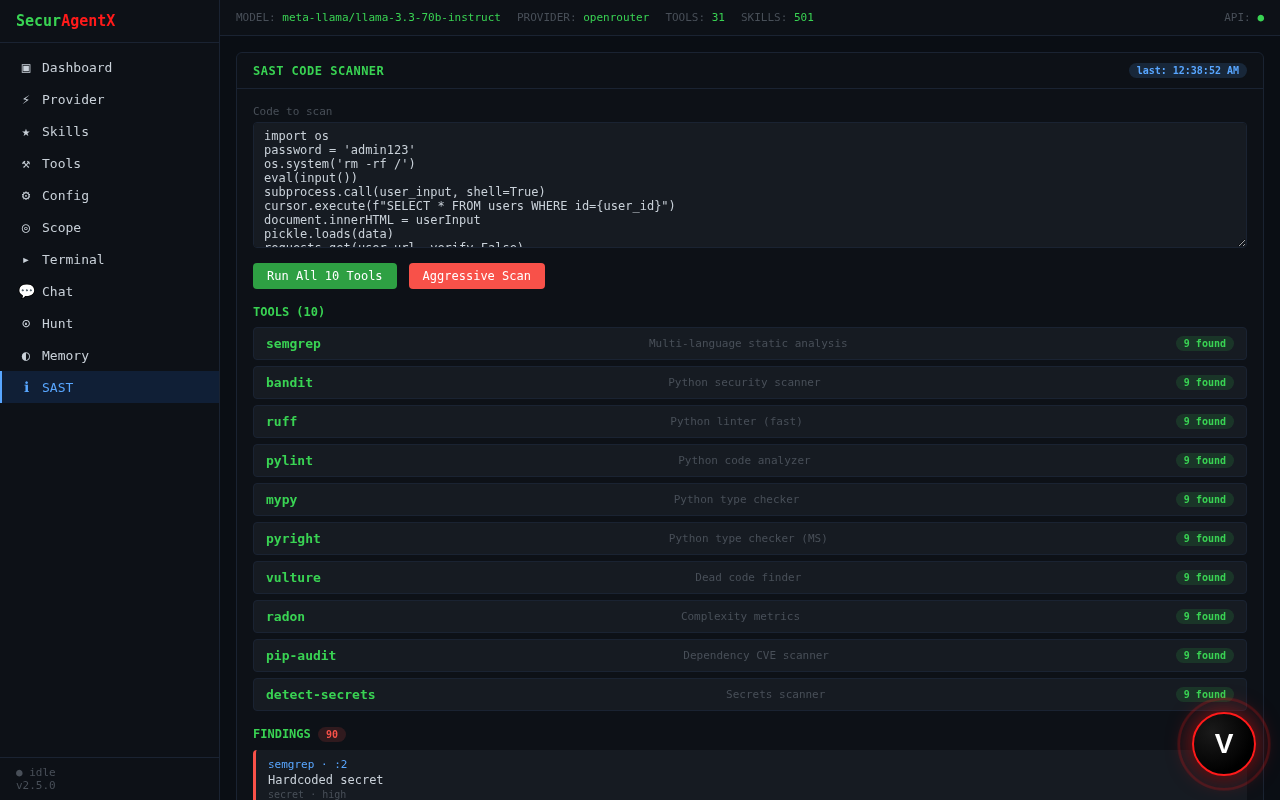Select the bandit tool row
This screenshot has width=1280, height=800.
tap(750, 382)
